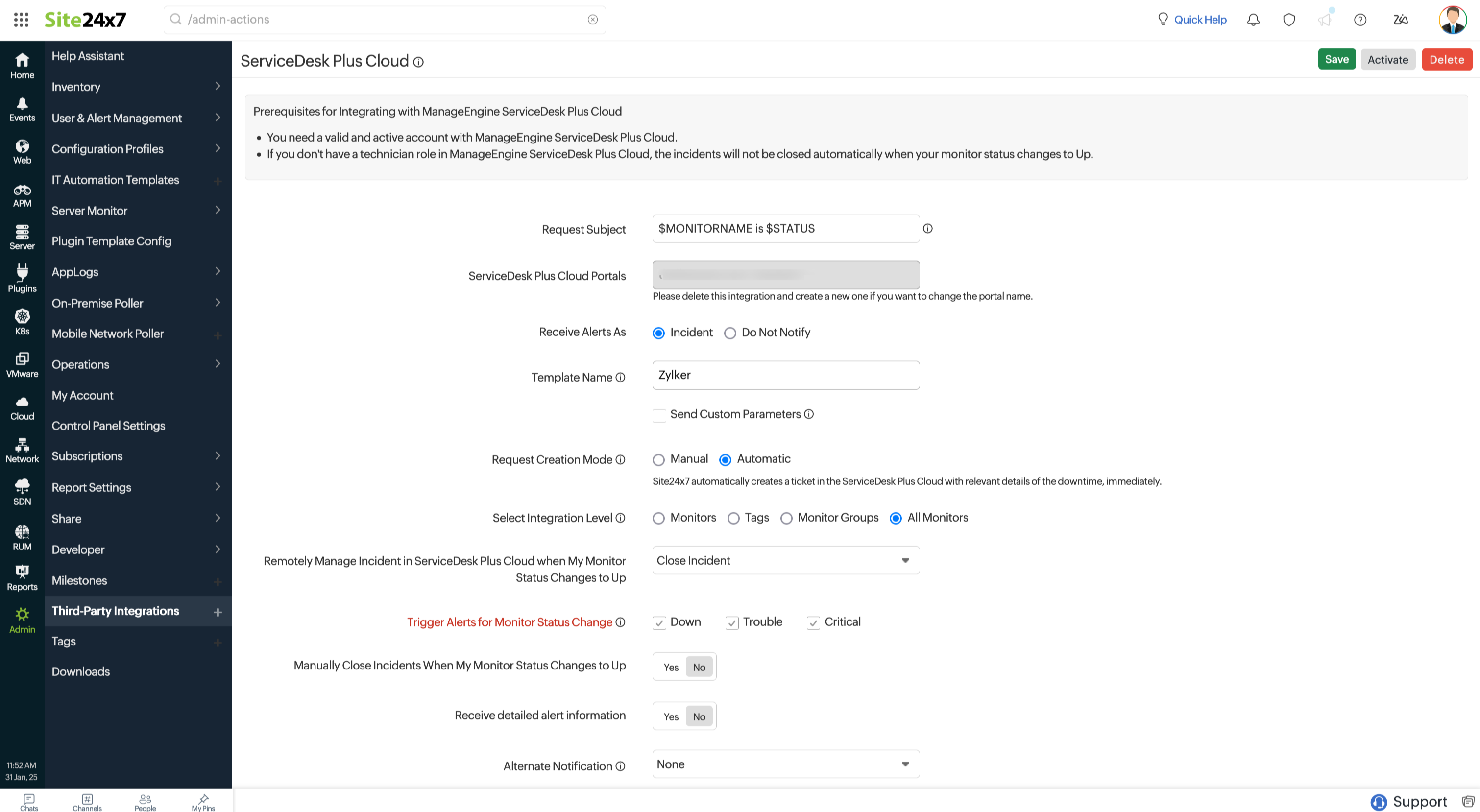The width and height of the screenshot is (1480, 812).
Task: Select Monitors integration level
Action: click(x=658, y=519)
